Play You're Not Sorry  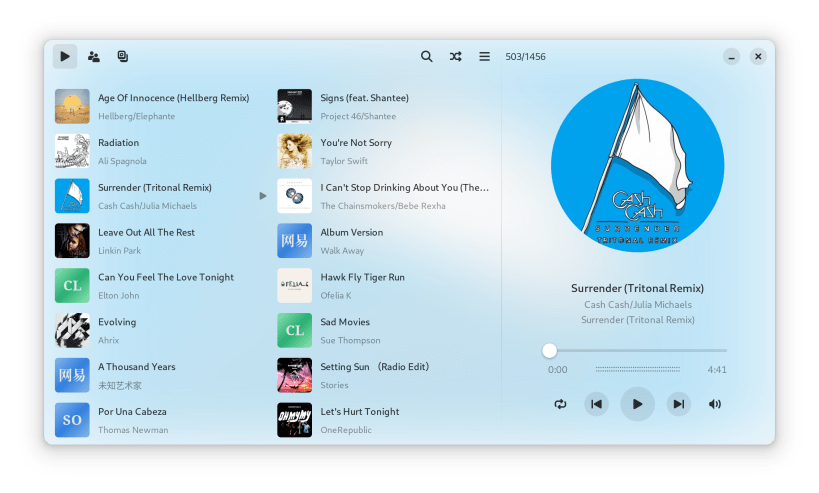click(x=383, y=151)
